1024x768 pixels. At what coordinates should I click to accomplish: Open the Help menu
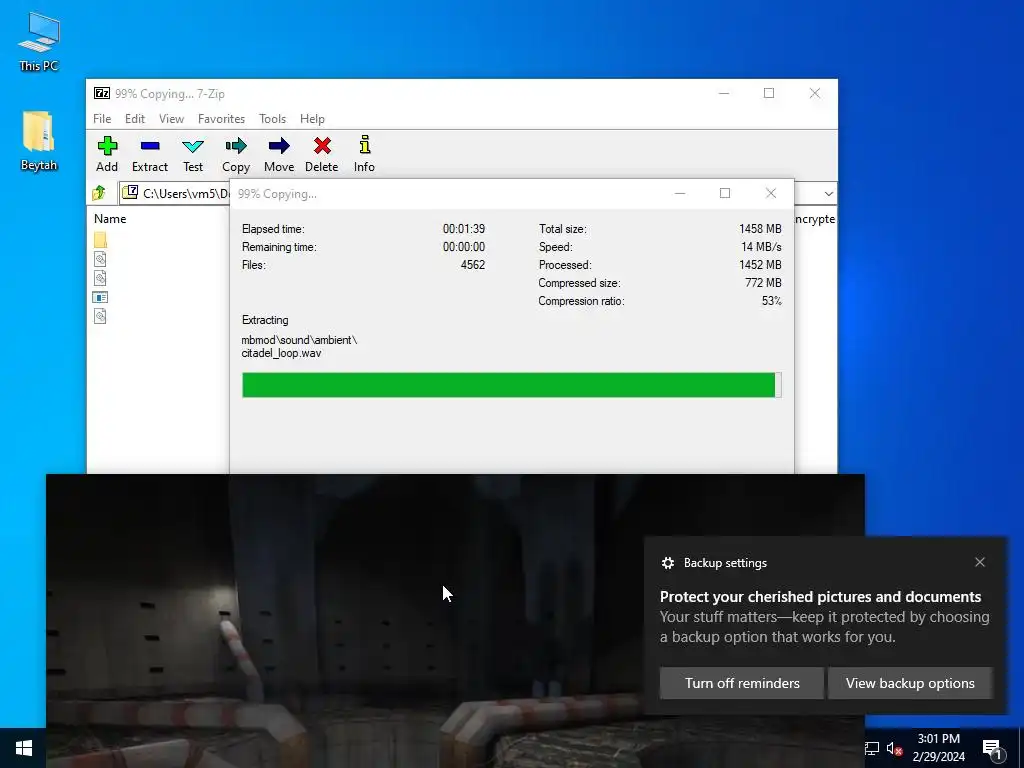tap(312, 119)
